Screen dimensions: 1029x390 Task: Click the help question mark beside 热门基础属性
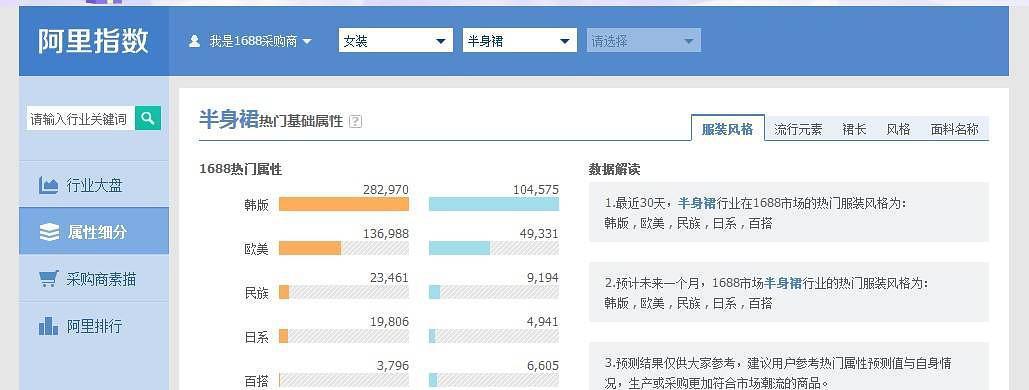tap(355, 121)
